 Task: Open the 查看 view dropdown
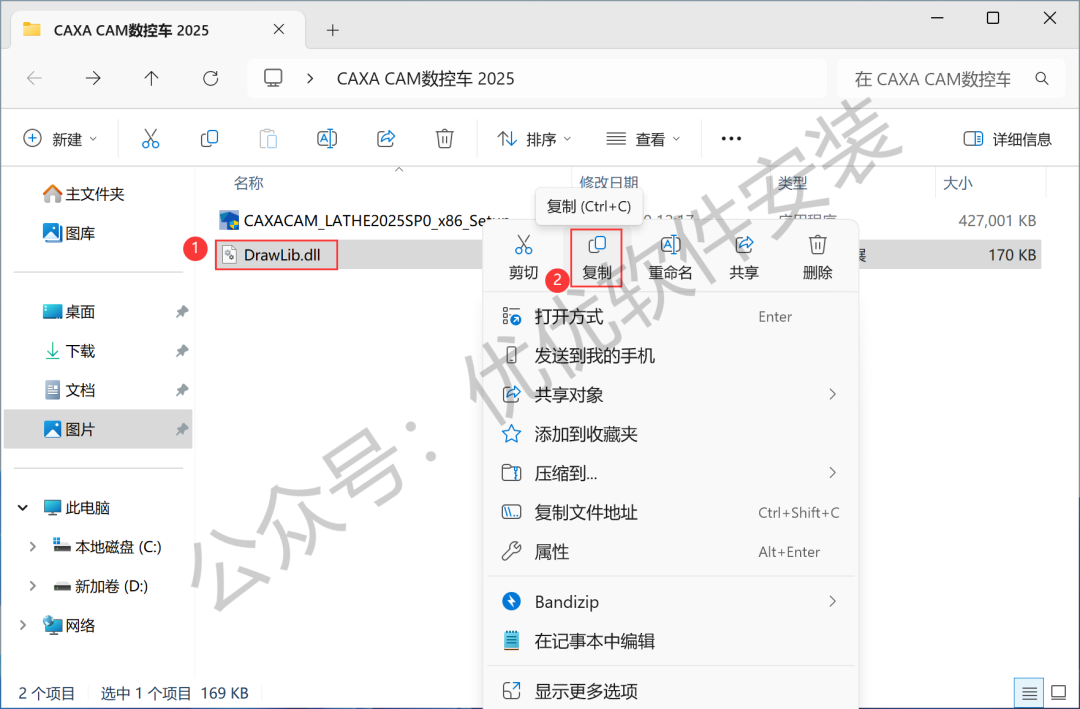(643, 139)
